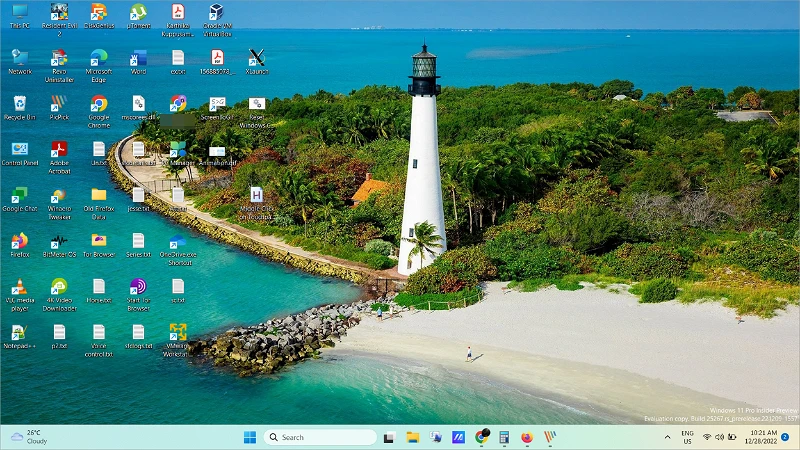Select the Winaero Tweaker shortcut
The image size is (800, 450).
coord(59,204)
